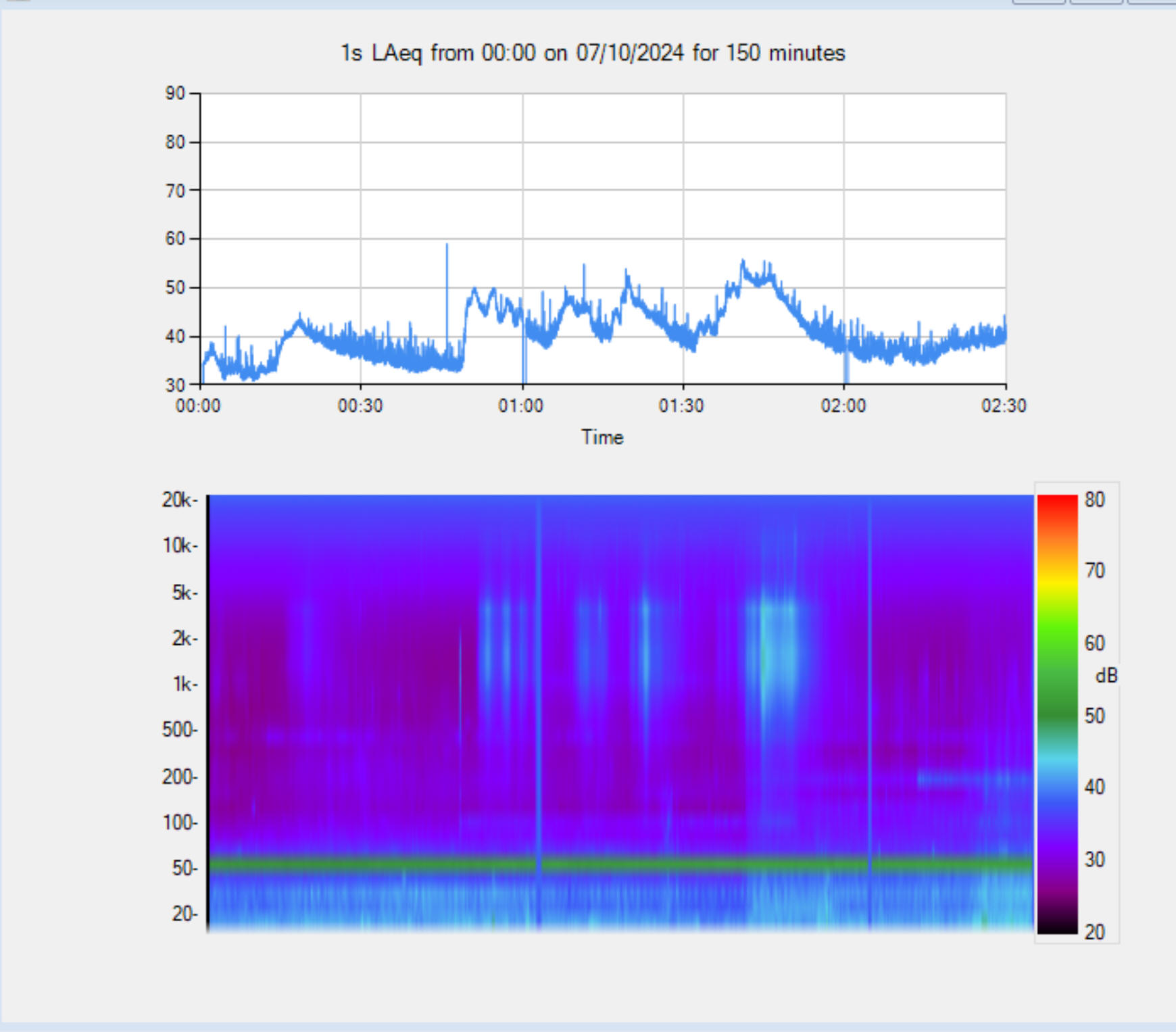Select the 01:30 time axis label

[x=681, y=406]
